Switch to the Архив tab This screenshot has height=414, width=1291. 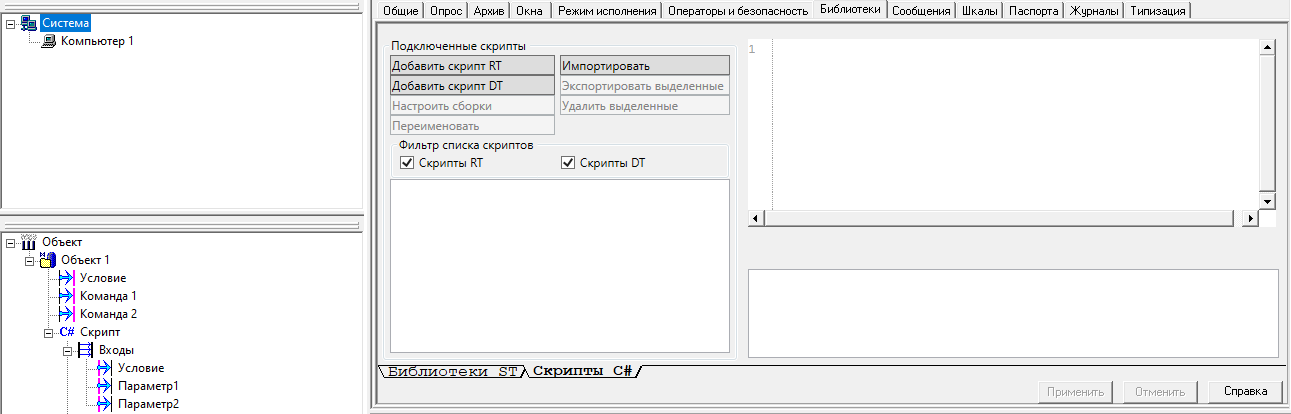coord(490,11)
